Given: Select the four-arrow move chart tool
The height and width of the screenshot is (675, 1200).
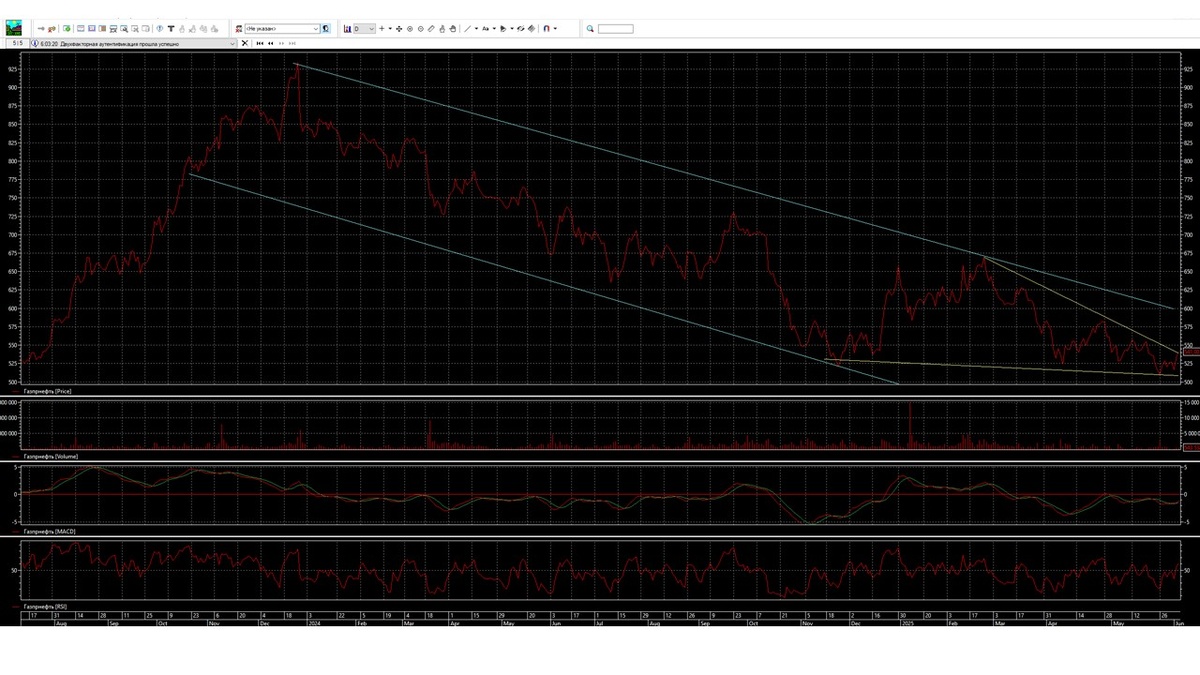Looking at the screenshot, I should (x=399, y=29).
